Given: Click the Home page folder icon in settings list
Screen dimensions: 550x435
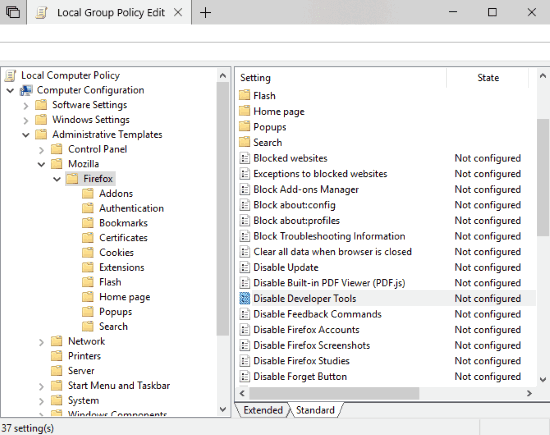Looking at the screenshot, I should click(x=244, y=111).
